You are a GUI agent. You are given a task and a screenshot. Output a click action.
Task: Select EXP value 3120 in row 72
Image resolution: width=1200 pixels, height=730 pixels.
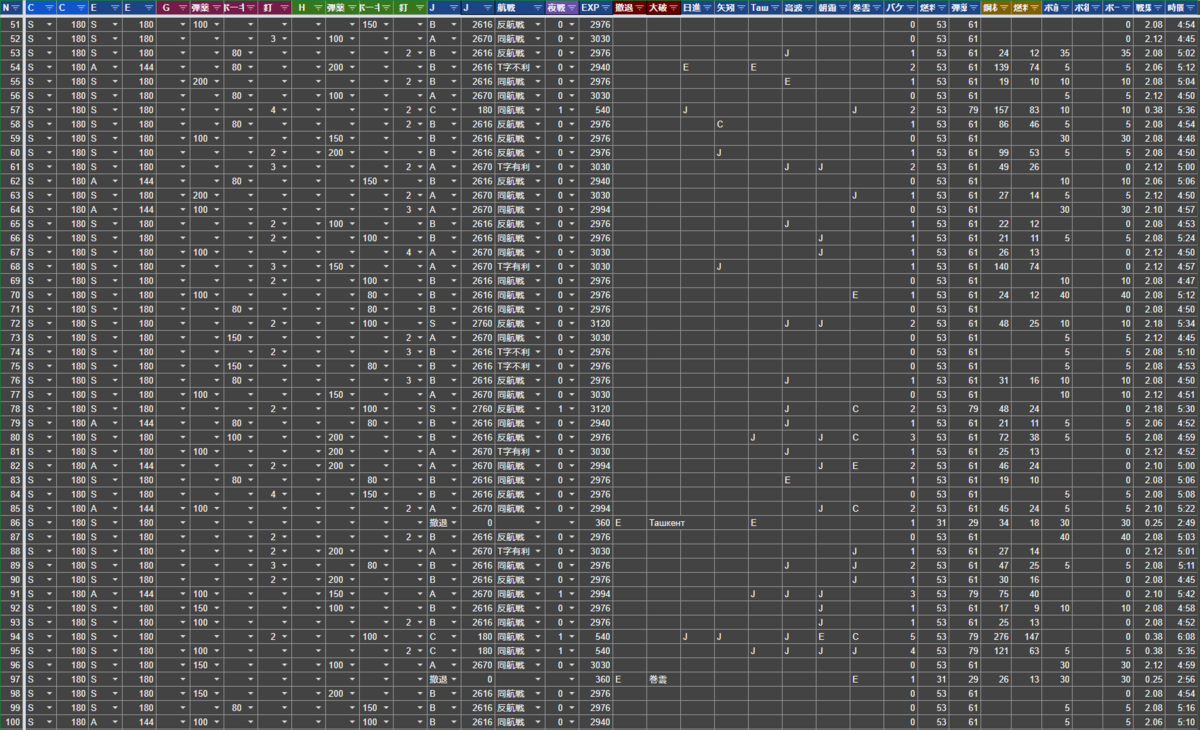[596, 323]
